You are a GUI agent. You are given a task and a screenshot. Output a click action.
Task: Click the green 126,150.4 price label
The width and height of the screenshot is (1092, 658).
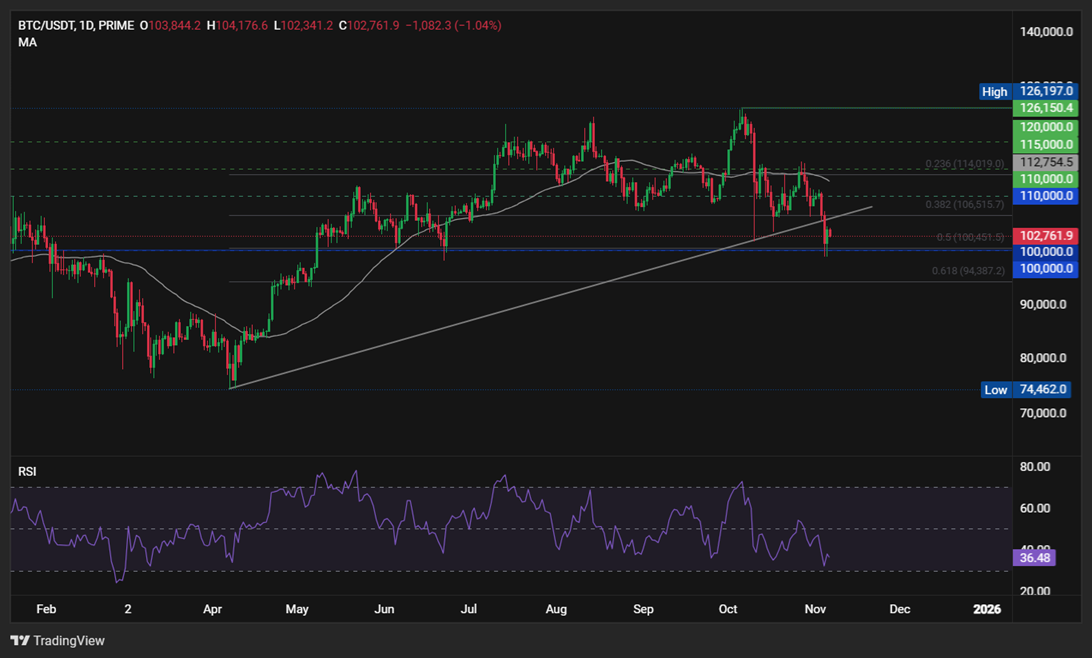coord(1046,107)
